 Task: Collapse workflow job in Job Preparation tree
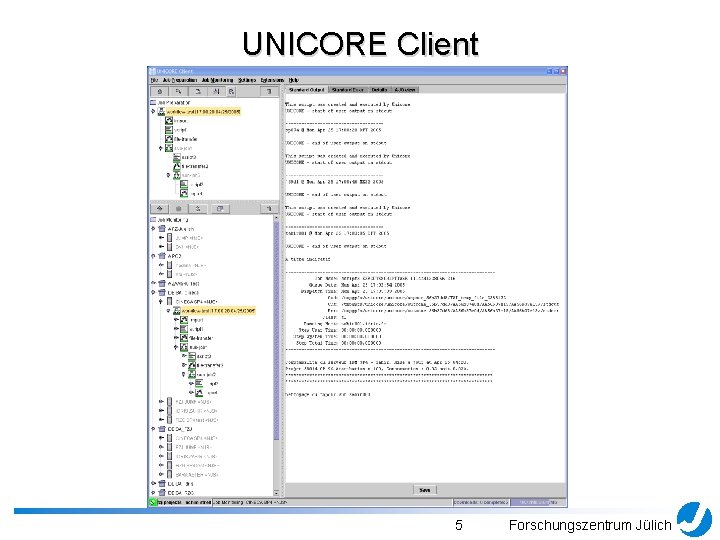[x=153, y=112]
